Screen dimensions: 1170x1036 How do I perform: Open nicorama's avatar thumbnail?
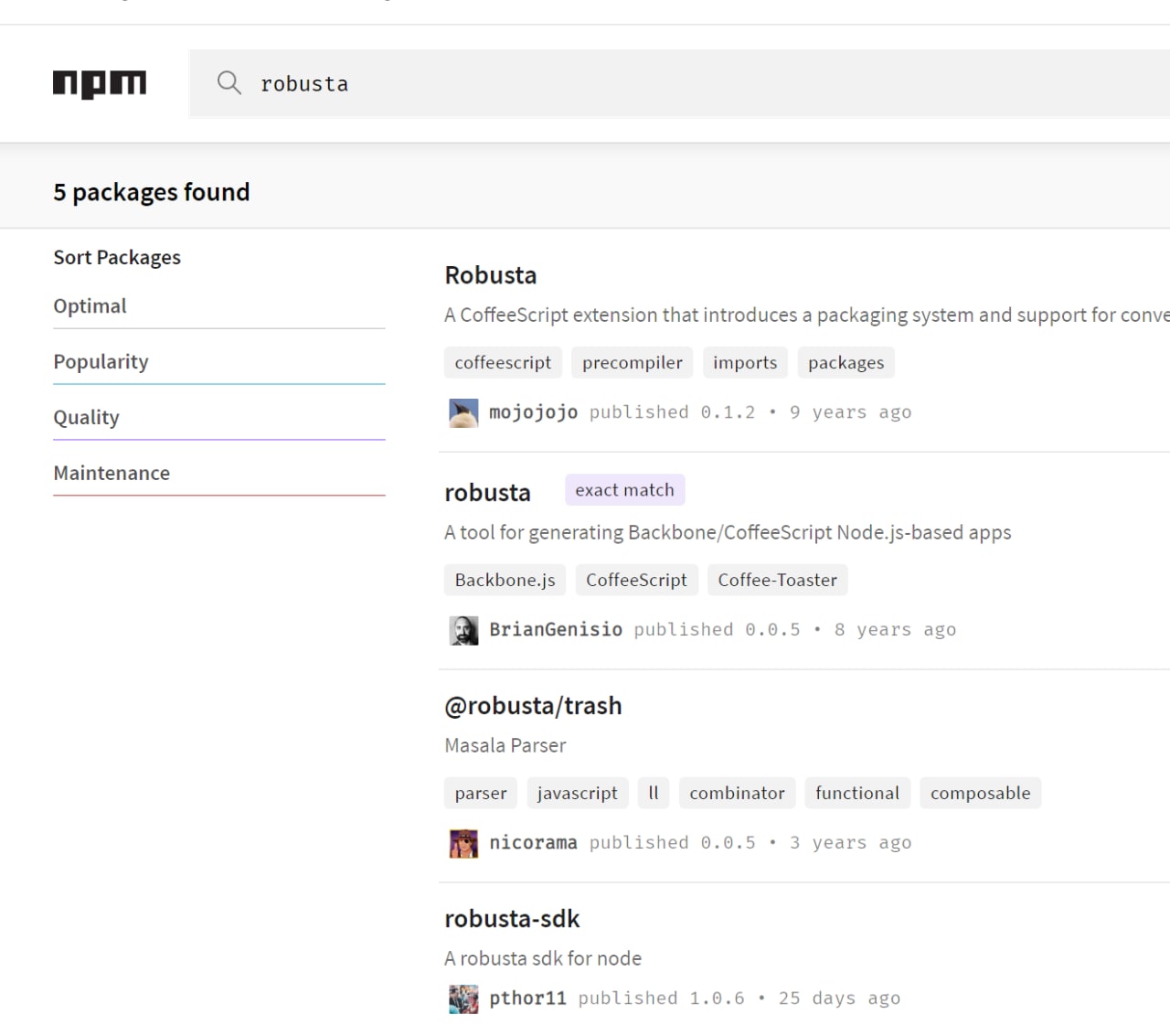(463, 844)
